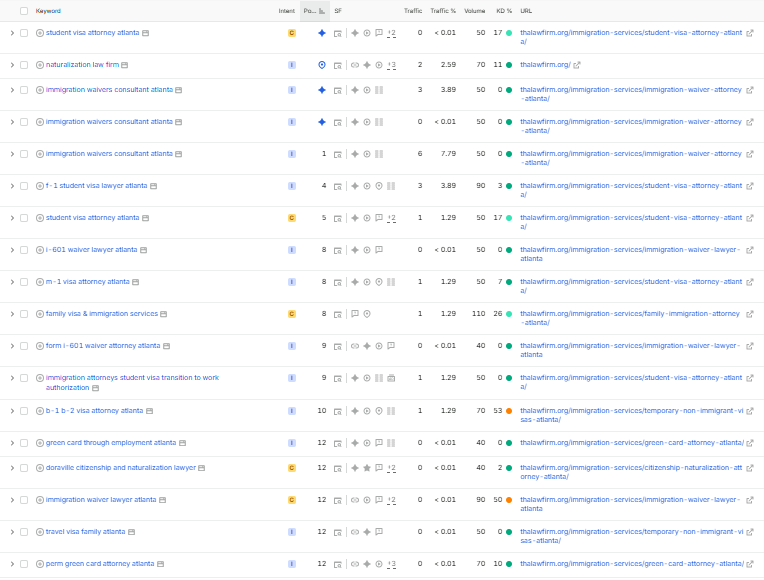This screenshot has width=764, height=580.
Task: Click traffic percent 2.59 for naturalization law firm
Action: (448, 65)
